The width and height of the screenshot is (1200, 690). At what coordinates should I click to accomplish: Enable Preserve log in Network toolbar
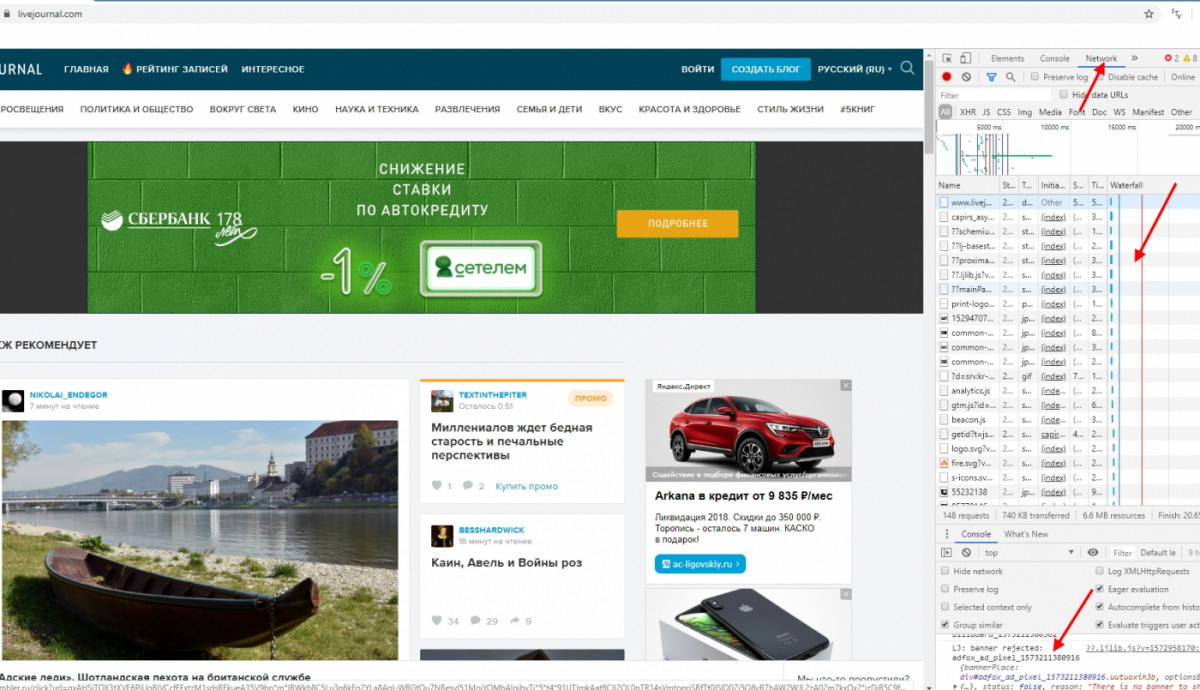pos(1035,77)
